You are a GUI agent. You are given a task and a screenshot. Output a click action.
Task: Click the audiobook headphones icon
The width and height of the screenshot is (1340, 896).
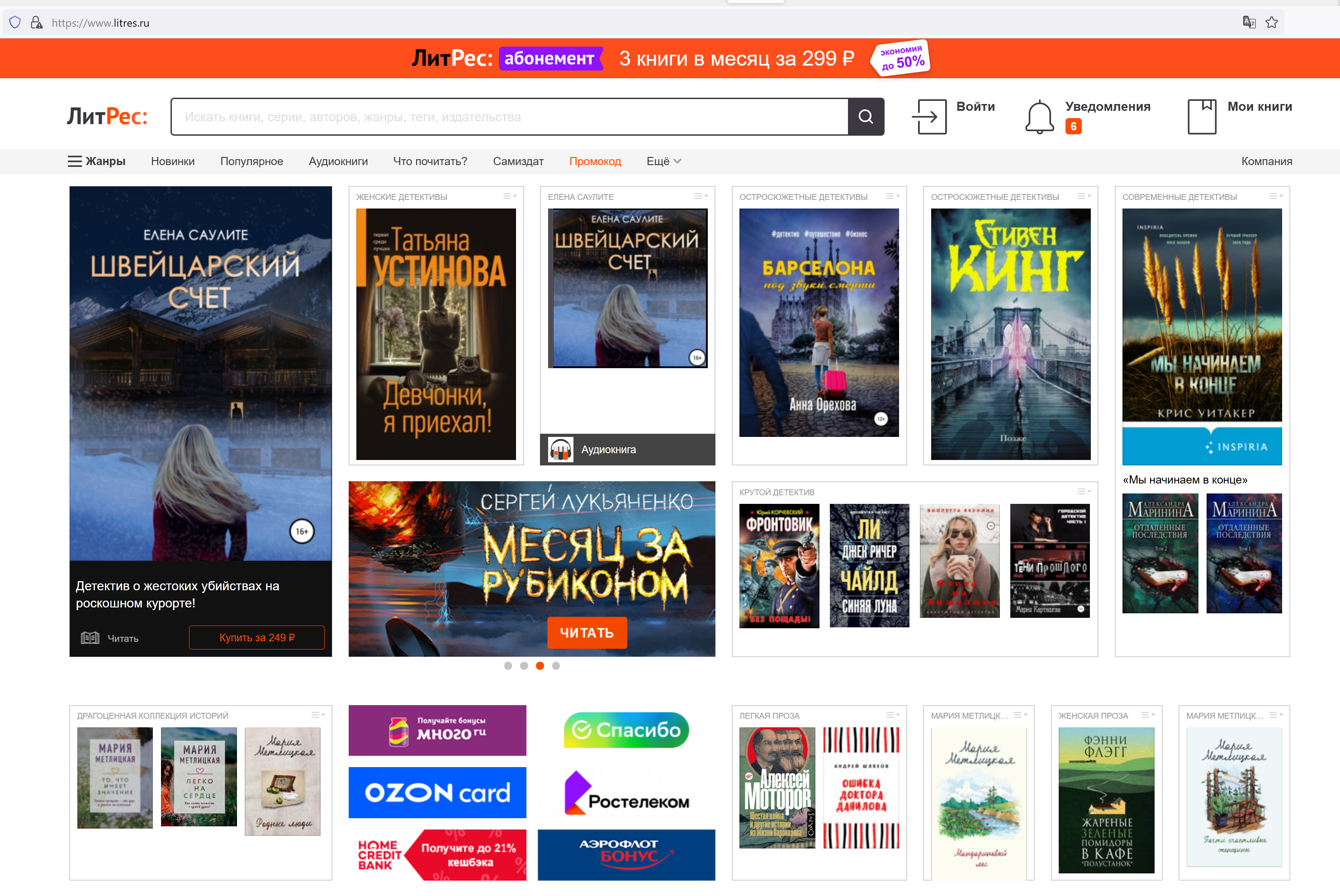560,450
